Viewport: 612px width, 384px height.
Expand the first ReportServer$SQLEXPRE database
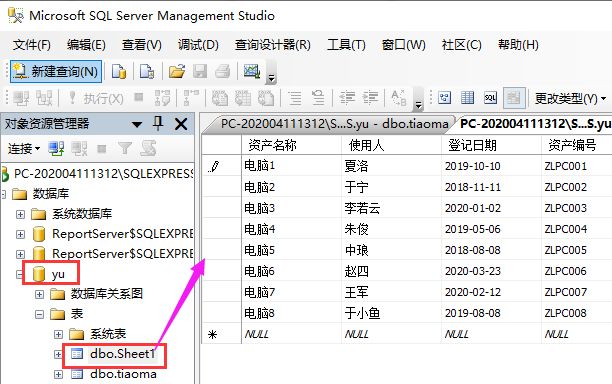pos(20,234)
